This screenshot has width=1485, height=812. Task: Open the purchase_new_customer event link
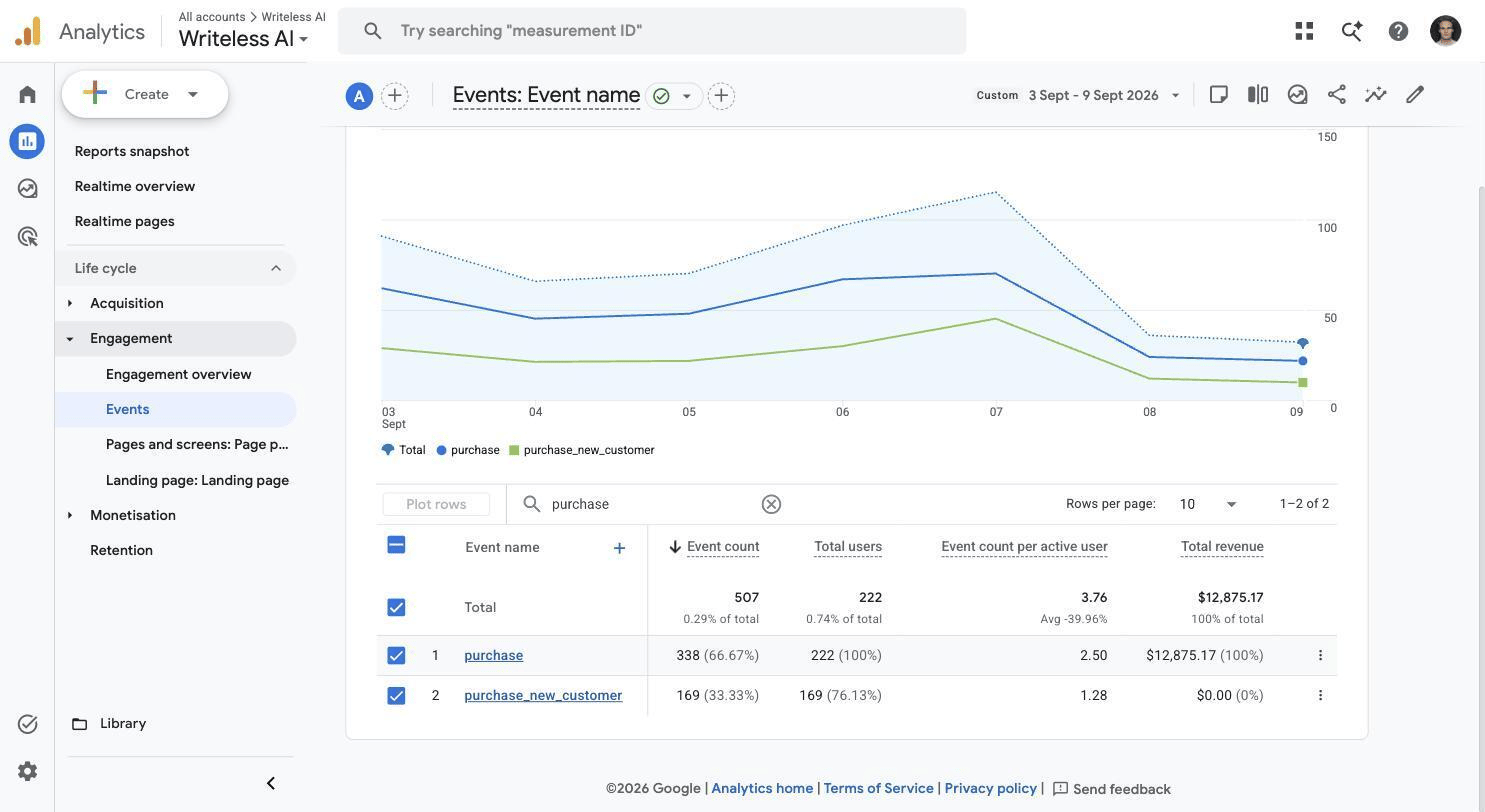click(x=543, y=695)
